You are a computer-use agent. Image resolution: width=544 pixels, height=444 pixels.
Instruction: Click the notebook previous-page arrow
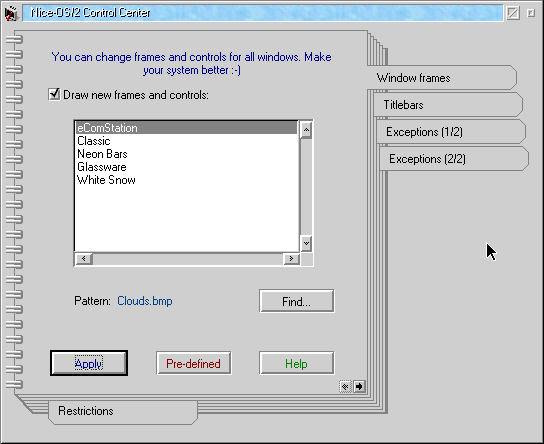pyautogui.click(x=345, y=386)
